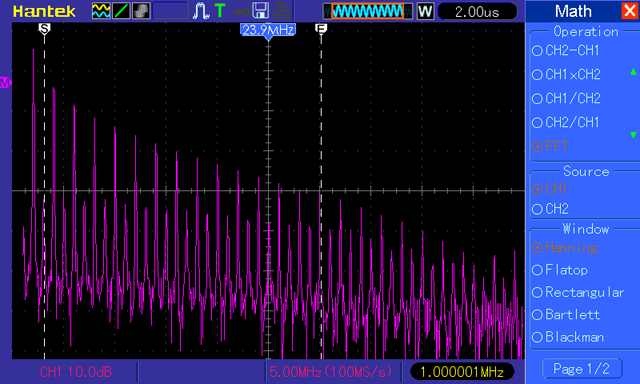Click the printer icon in top bar
Image resolution: width=640 pixels, height=384 pixels.
click(x=281, y=11)
